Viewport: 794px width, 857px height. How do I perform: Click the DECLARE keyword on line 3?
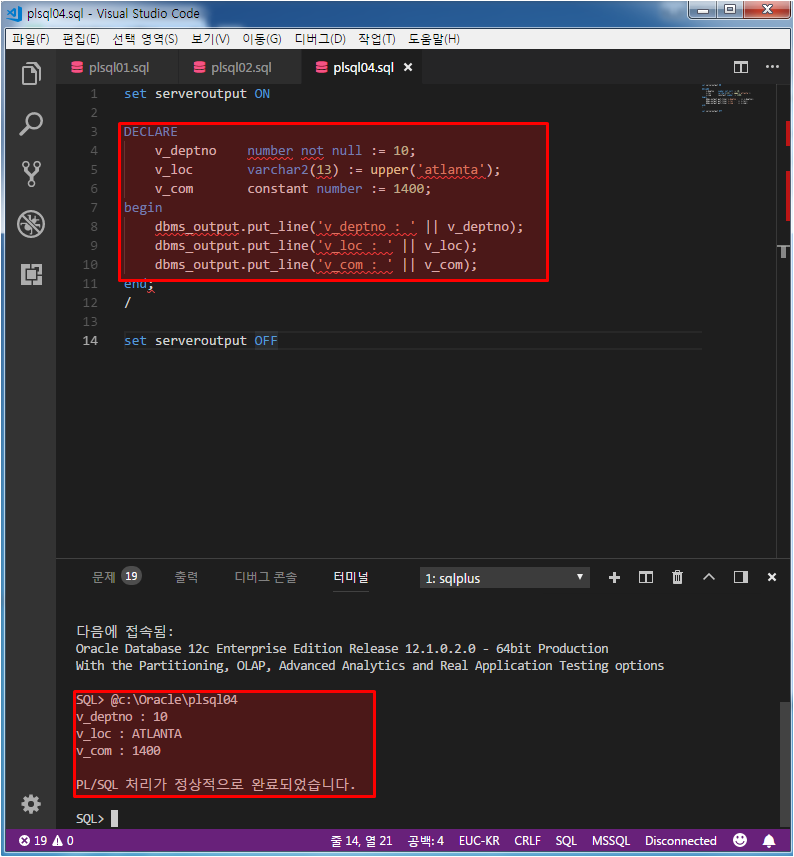coord(150,132)
